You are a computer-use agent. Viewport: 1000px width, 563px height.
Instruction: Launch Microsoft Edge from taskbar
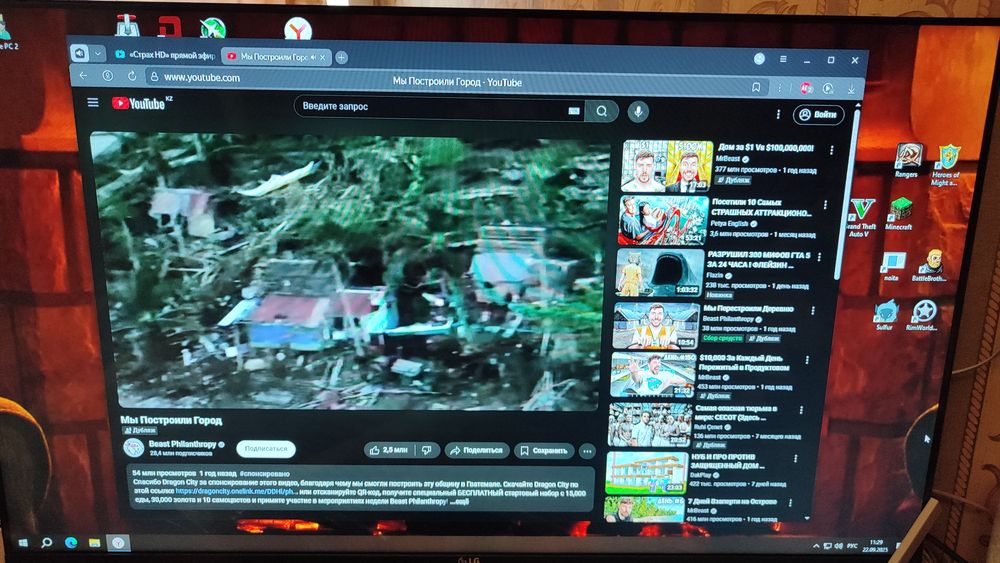pyautogui.click(x=71, y=543)
